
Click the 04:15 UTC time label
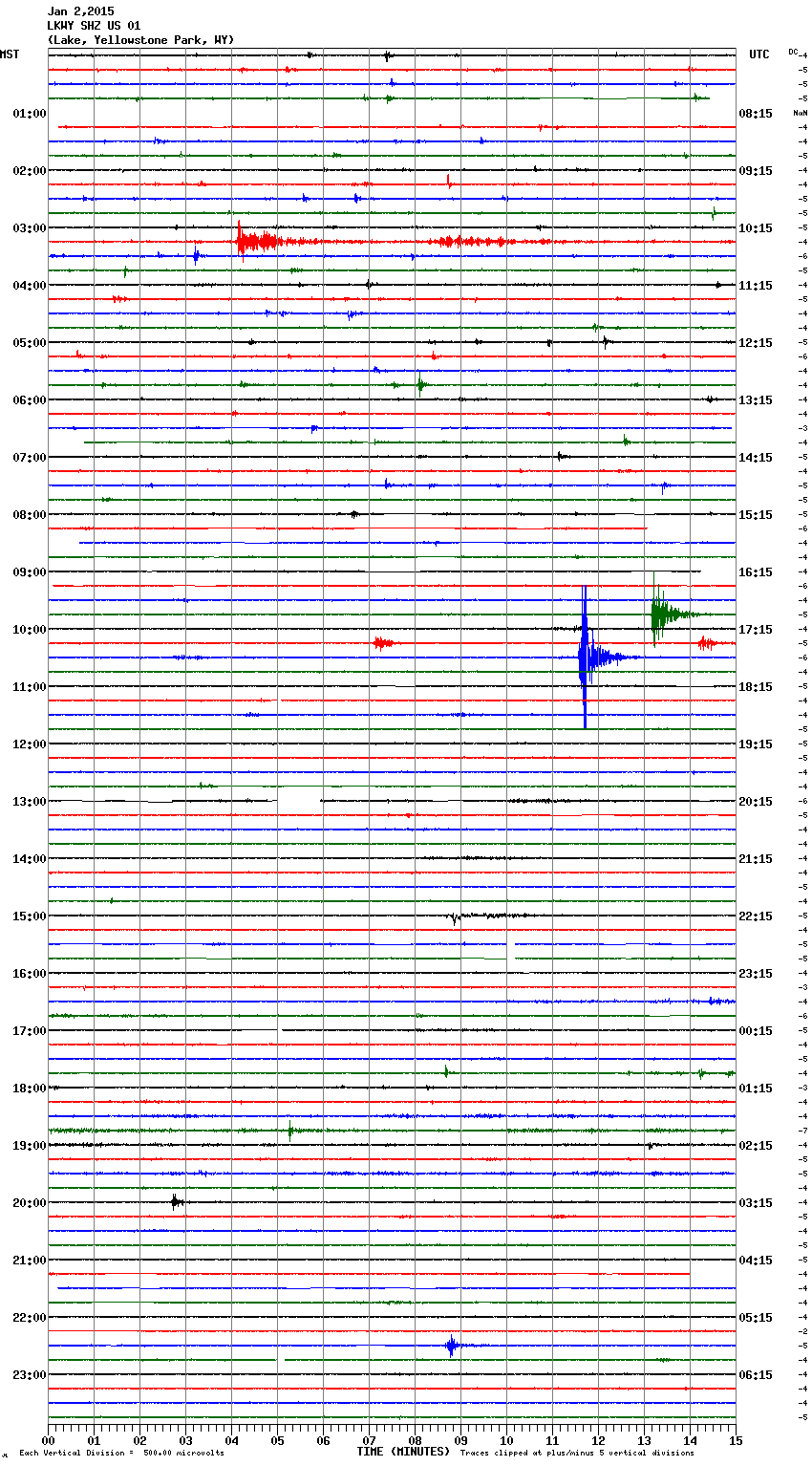(756, 1261)
